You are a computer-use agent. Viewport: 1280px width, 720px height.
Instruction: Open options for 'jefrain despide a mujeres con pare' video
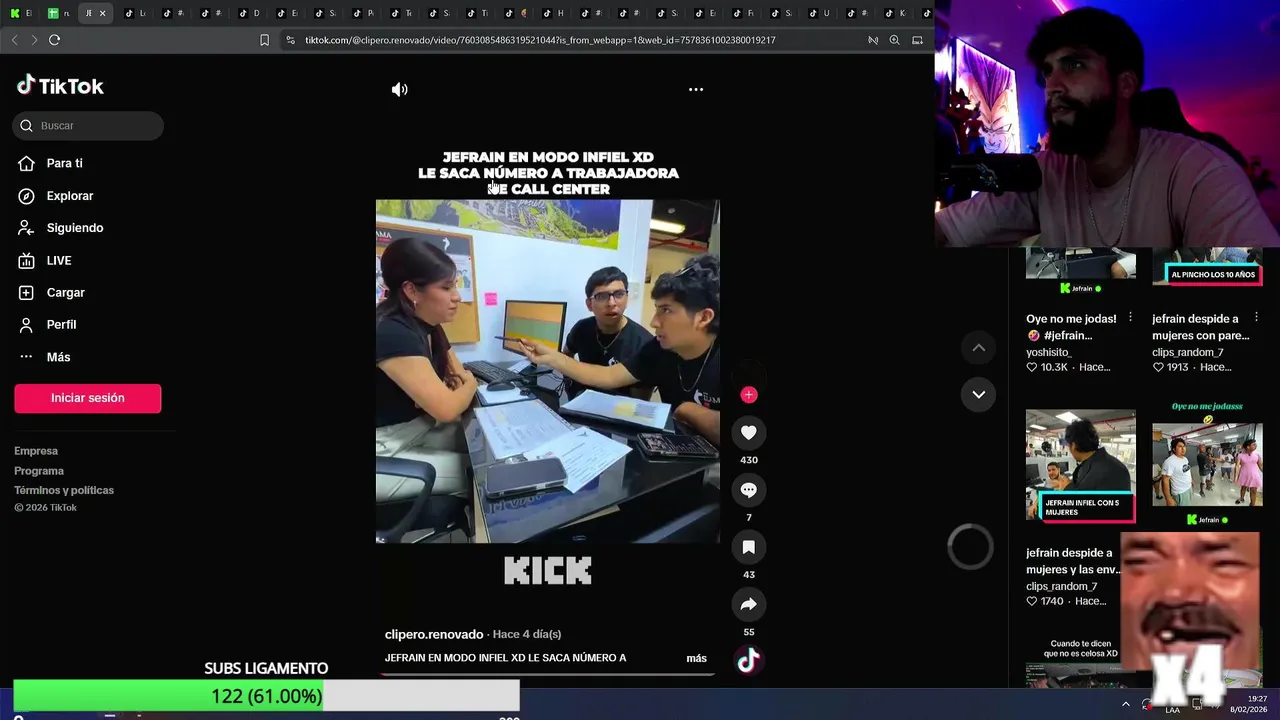coord(1256,318)
